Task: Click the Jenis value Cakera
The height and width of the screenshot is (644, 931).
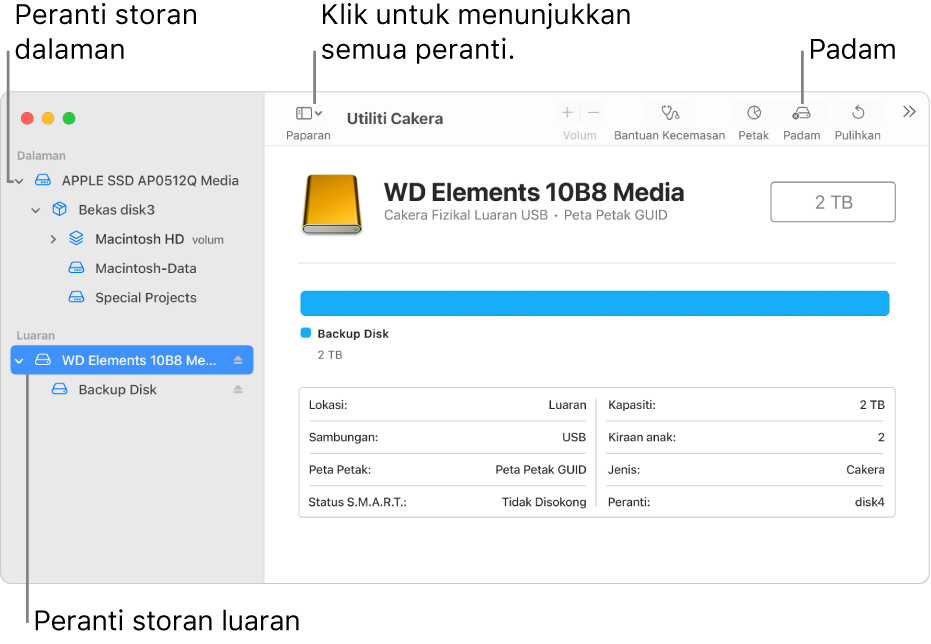Action: pos(865,469)
